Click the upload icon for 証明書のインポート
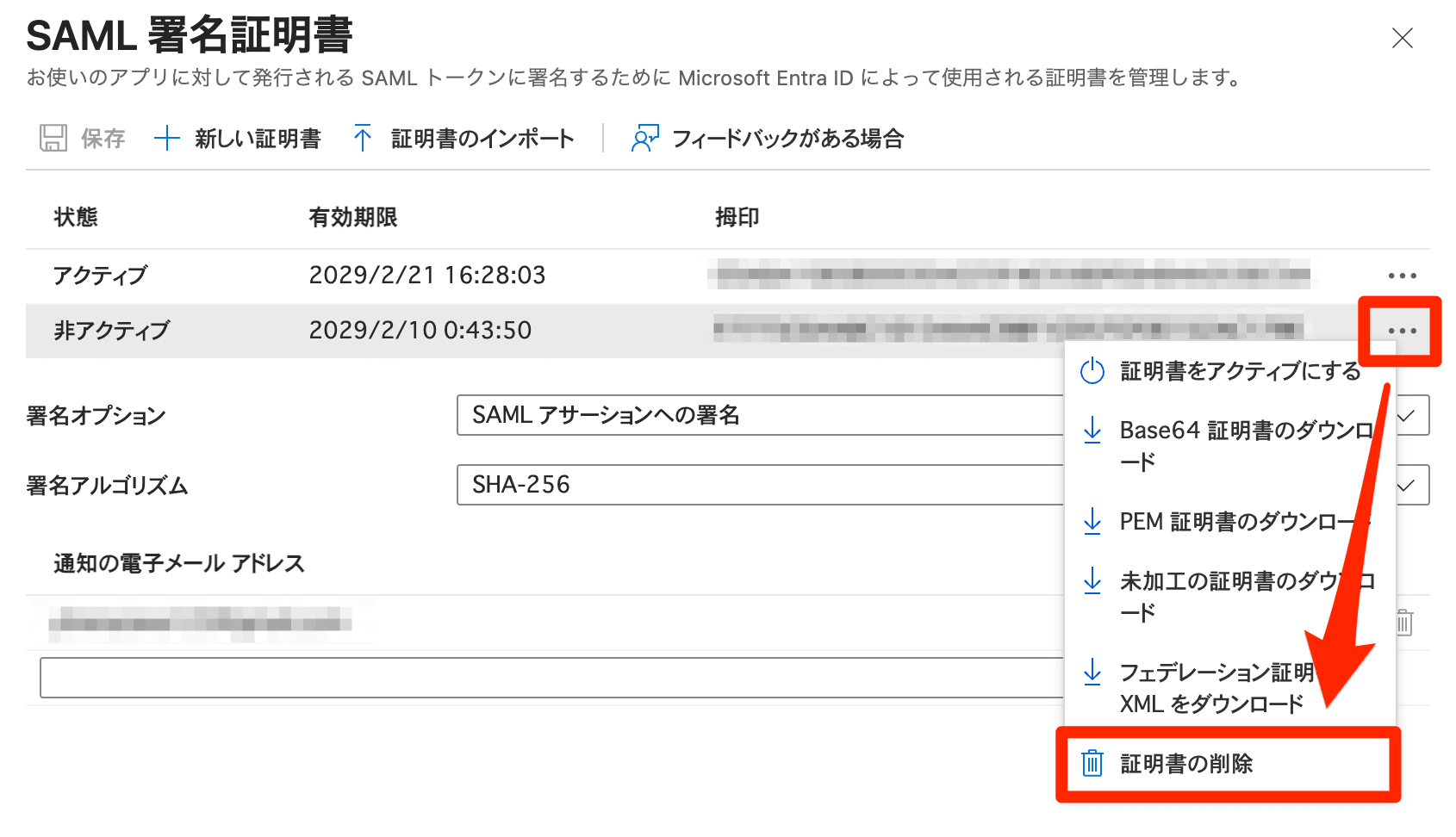1456x837 pixels. click(x=364, y=137)
